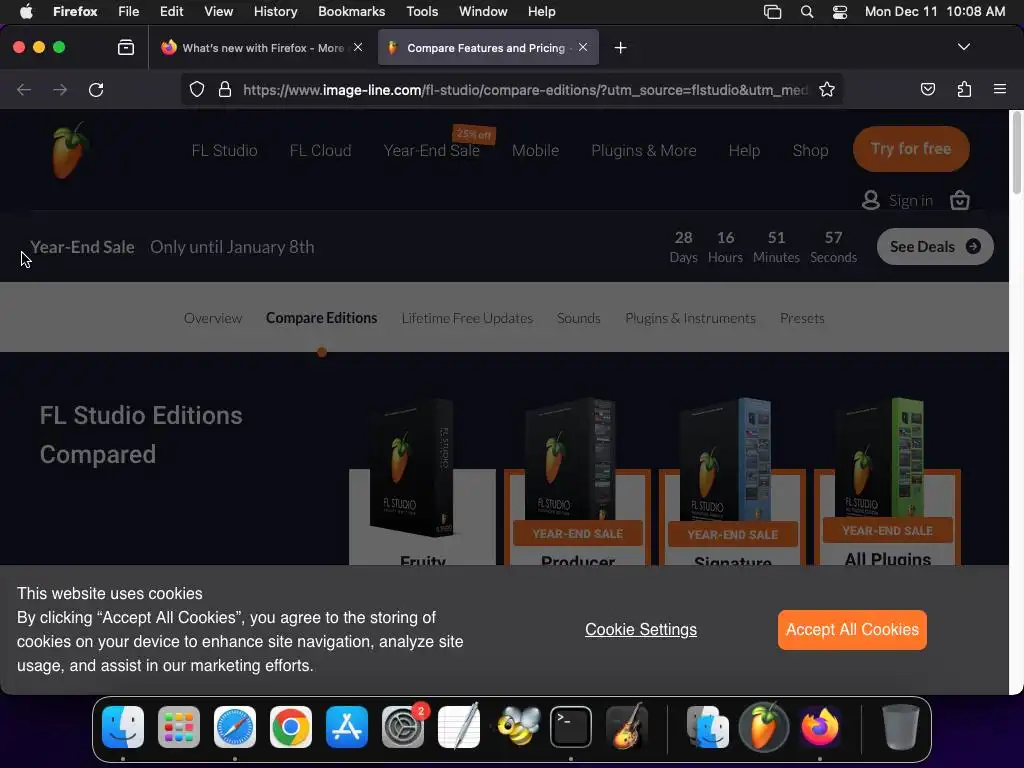Open the Sounds sub-navigation tab
Image resolution: width=1024 pixels, height=768 pixels.
click(579, 318)
